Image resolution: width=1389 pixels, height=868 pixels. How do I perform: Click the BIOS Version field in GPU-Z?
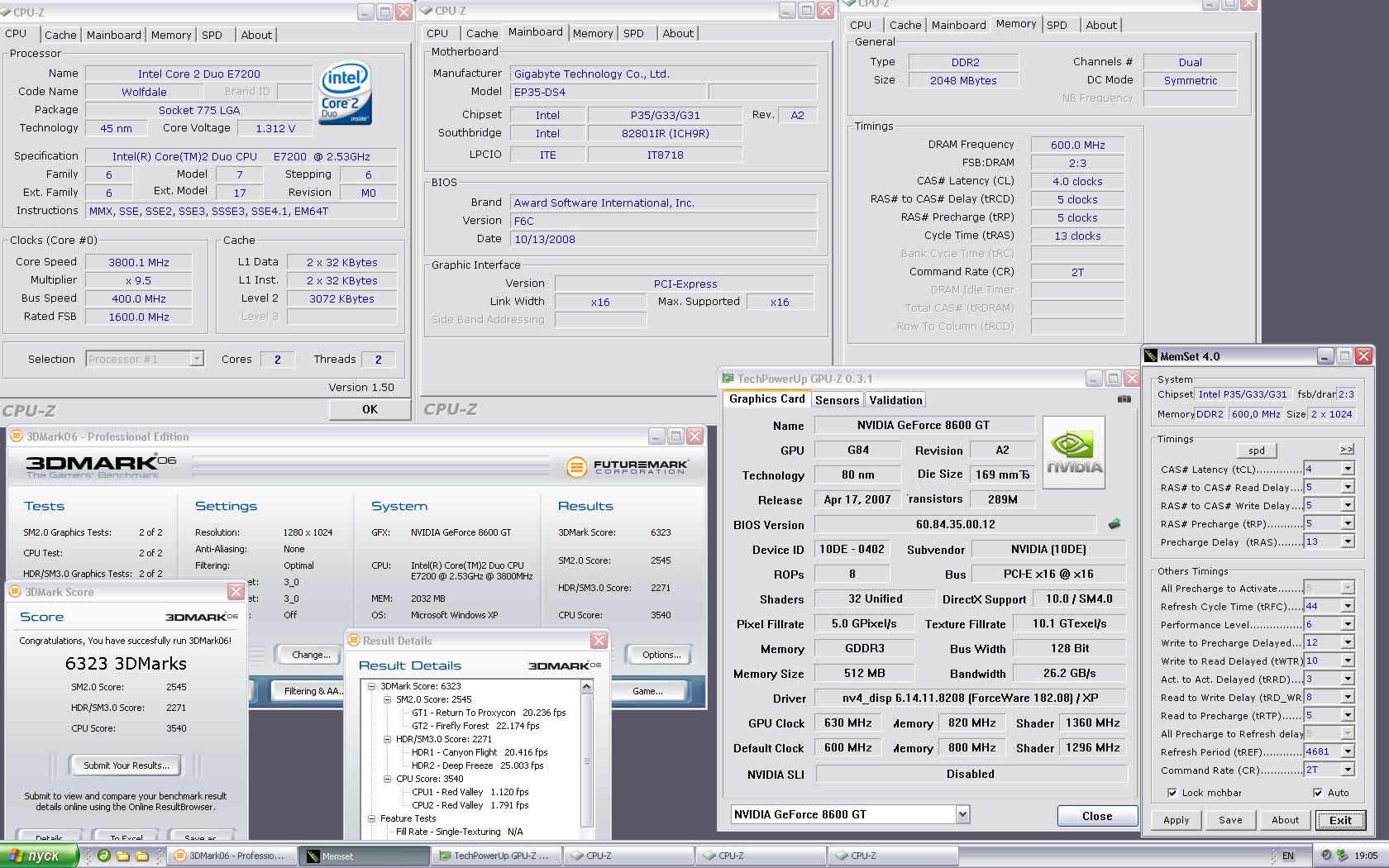click(955, 524)
